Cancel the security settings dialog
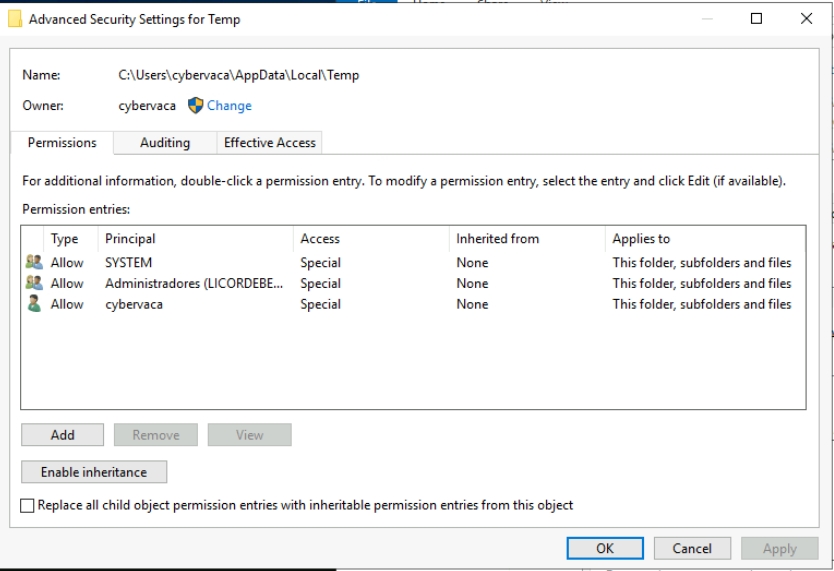This screenshot has height=571, width=834. (692, 548)
